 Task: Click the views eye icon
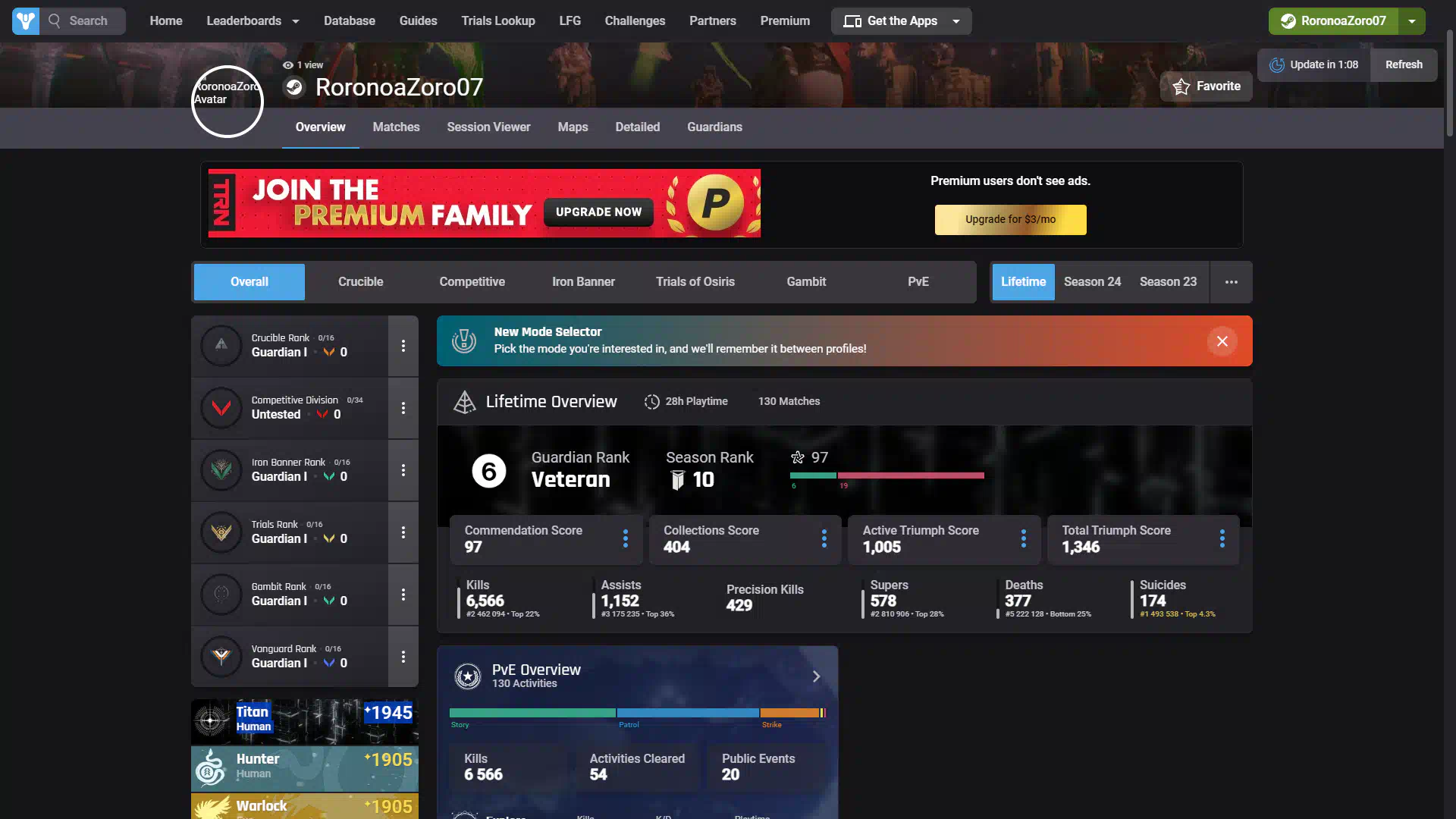(288, 65)
